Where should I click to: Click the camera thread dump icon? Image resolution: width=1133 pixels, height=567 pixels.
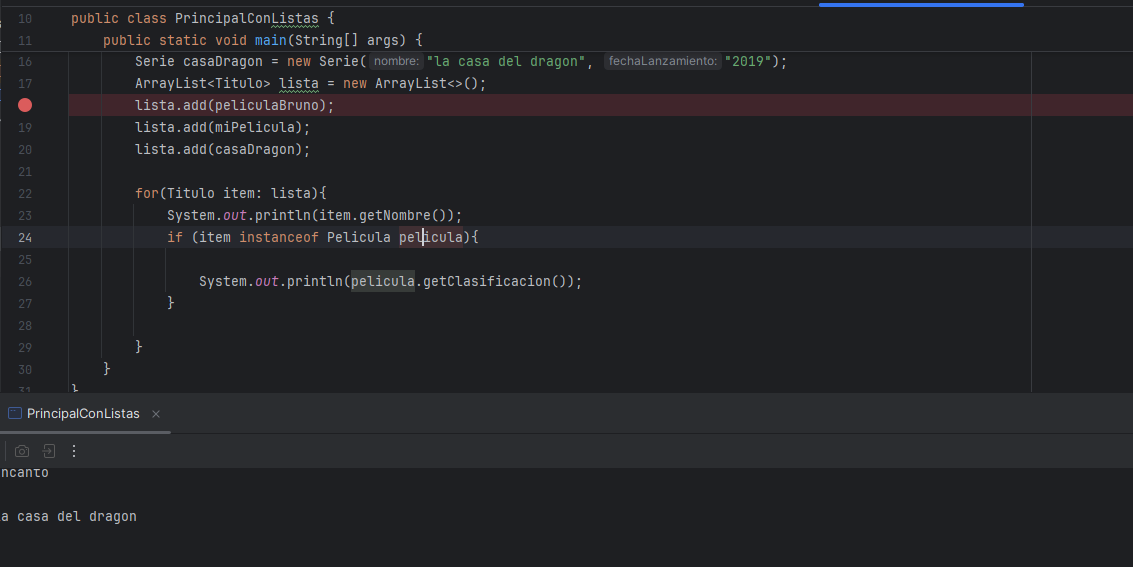(x=22, y=451)
